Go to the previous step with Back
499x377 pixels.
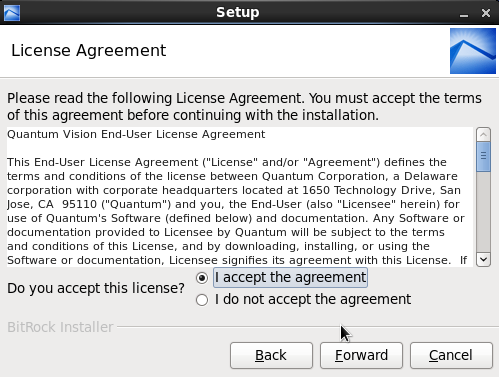point(271,355)
